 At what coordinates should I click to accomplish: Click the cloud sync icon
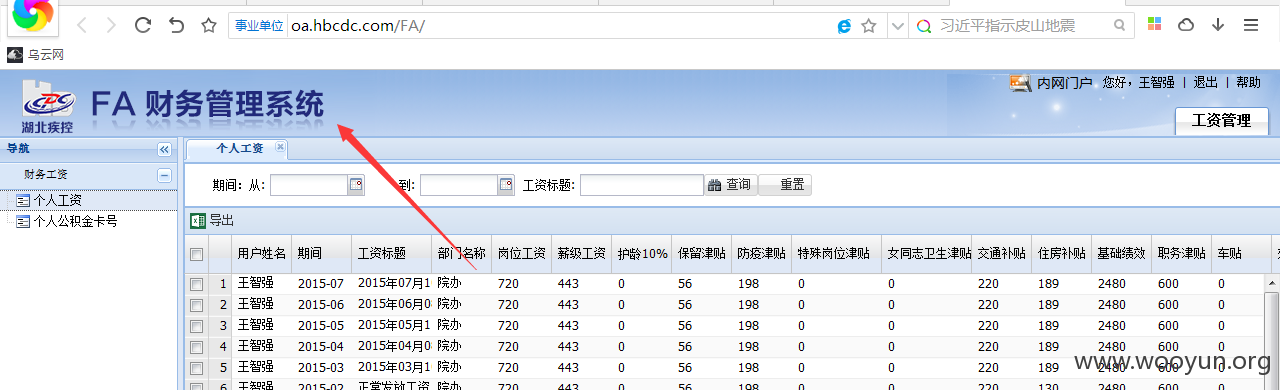[x=1186, y=25]
